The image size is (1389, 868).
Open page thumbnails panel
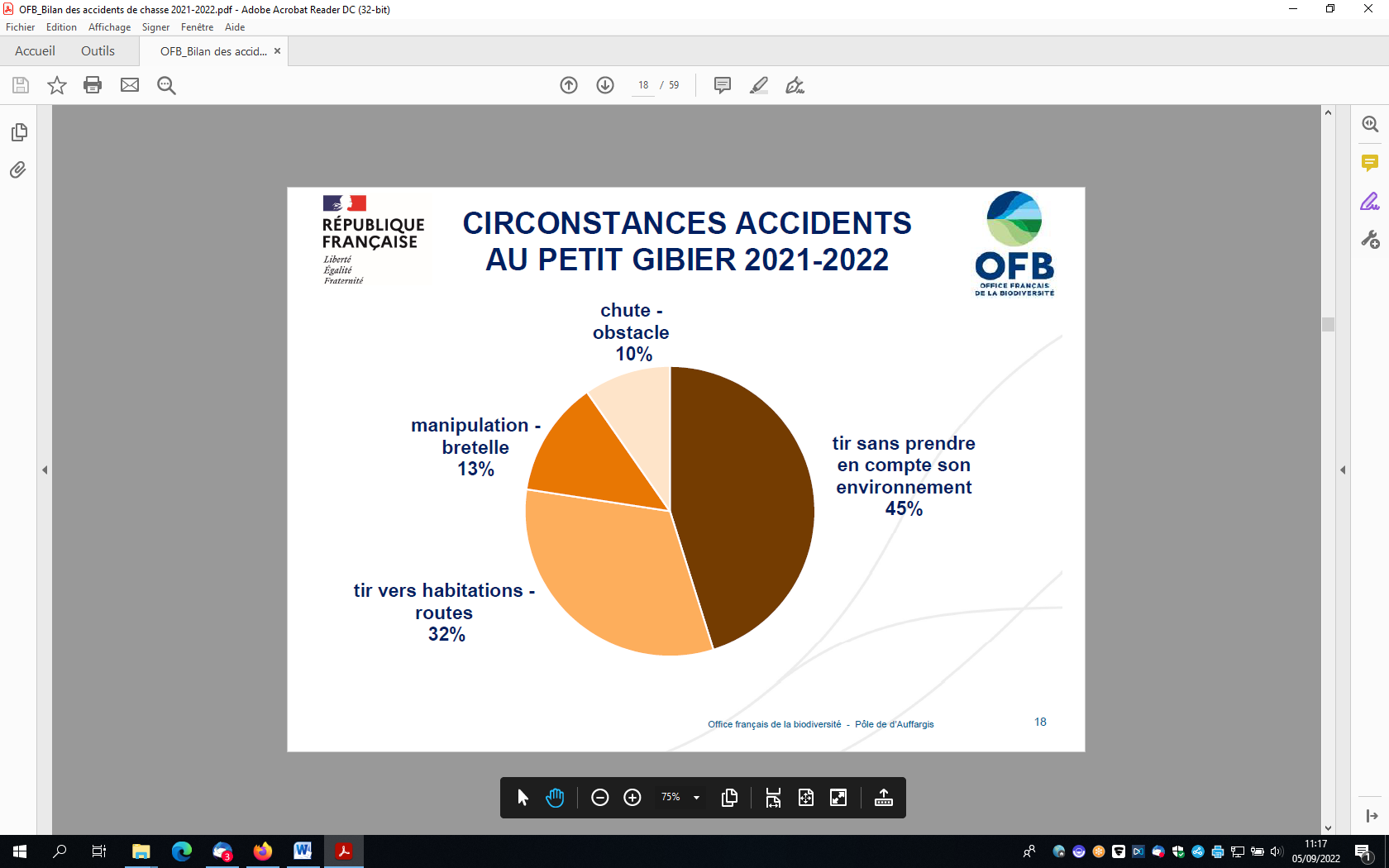click(x=19, y=132)
